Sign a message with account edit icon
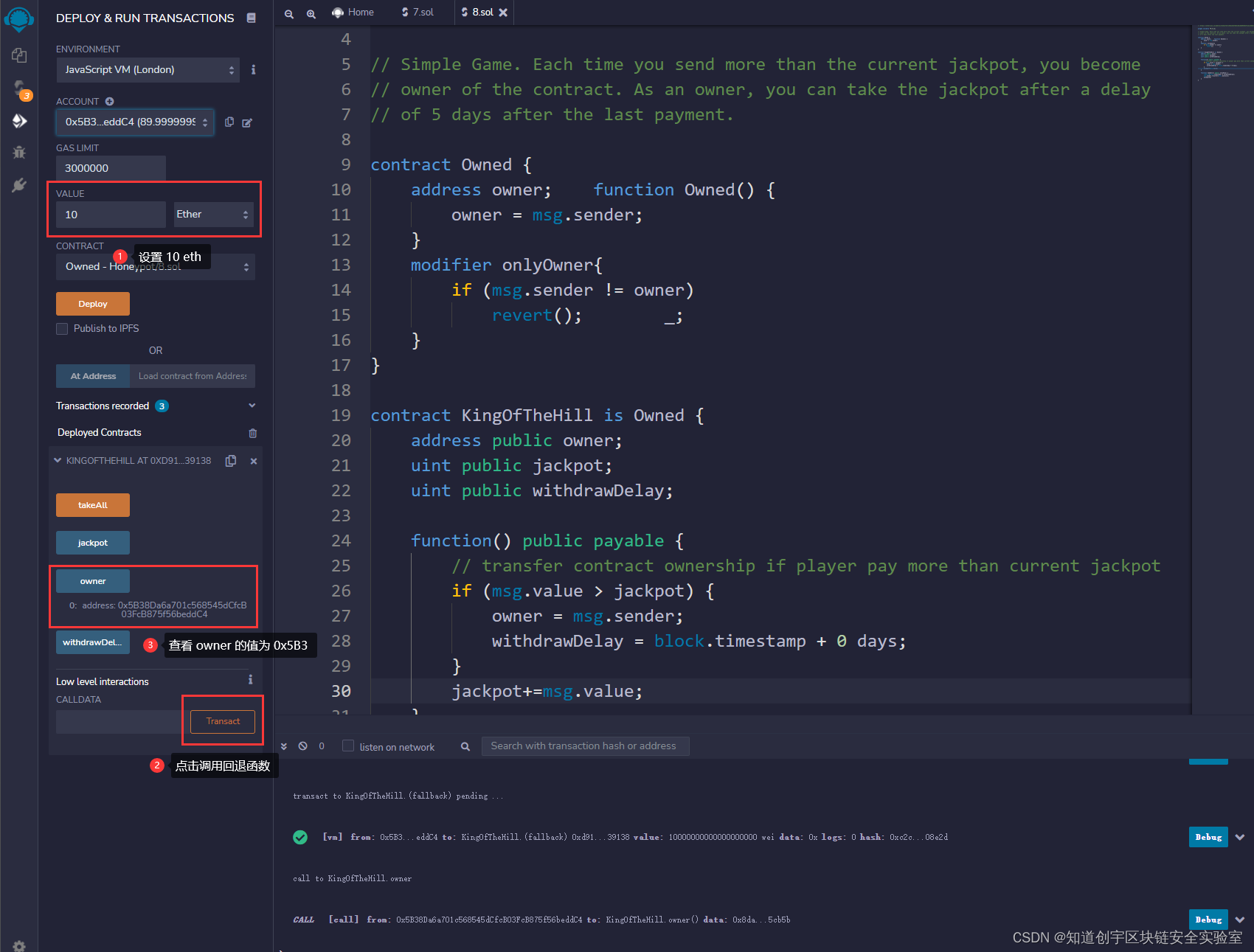The height and width of the screenshot is (952, 1254). (247, 122)
